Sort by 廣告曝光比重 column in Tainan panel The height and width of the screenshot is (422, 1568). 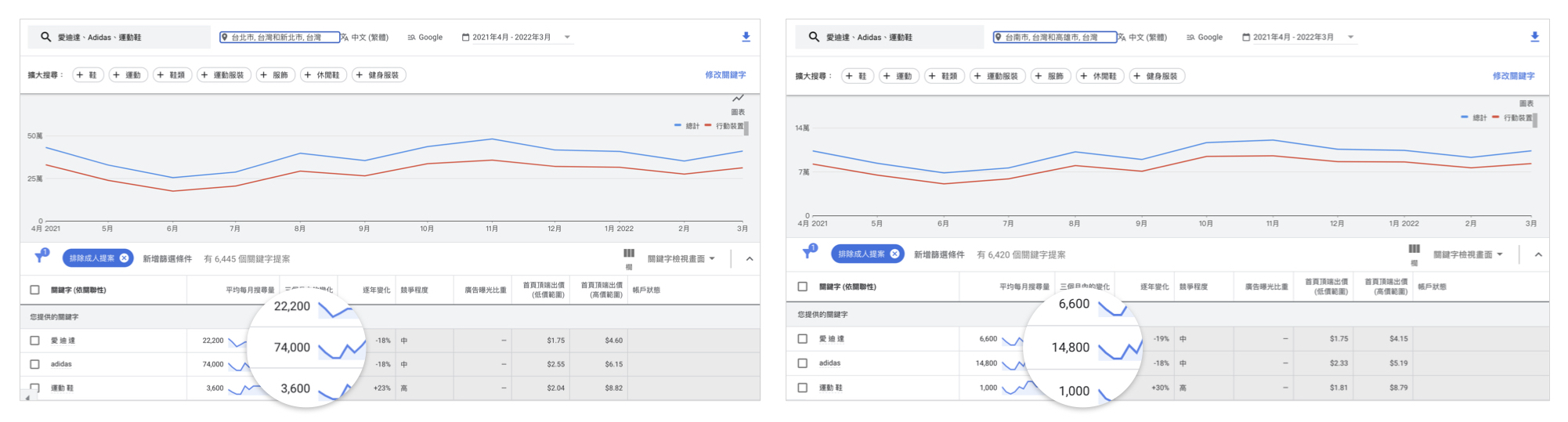point(1266,287)
